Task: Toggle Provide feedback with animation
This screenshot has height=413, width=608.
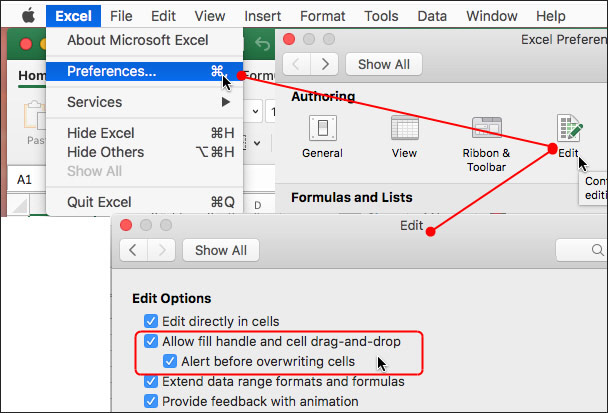Action: tap(151, 401)
